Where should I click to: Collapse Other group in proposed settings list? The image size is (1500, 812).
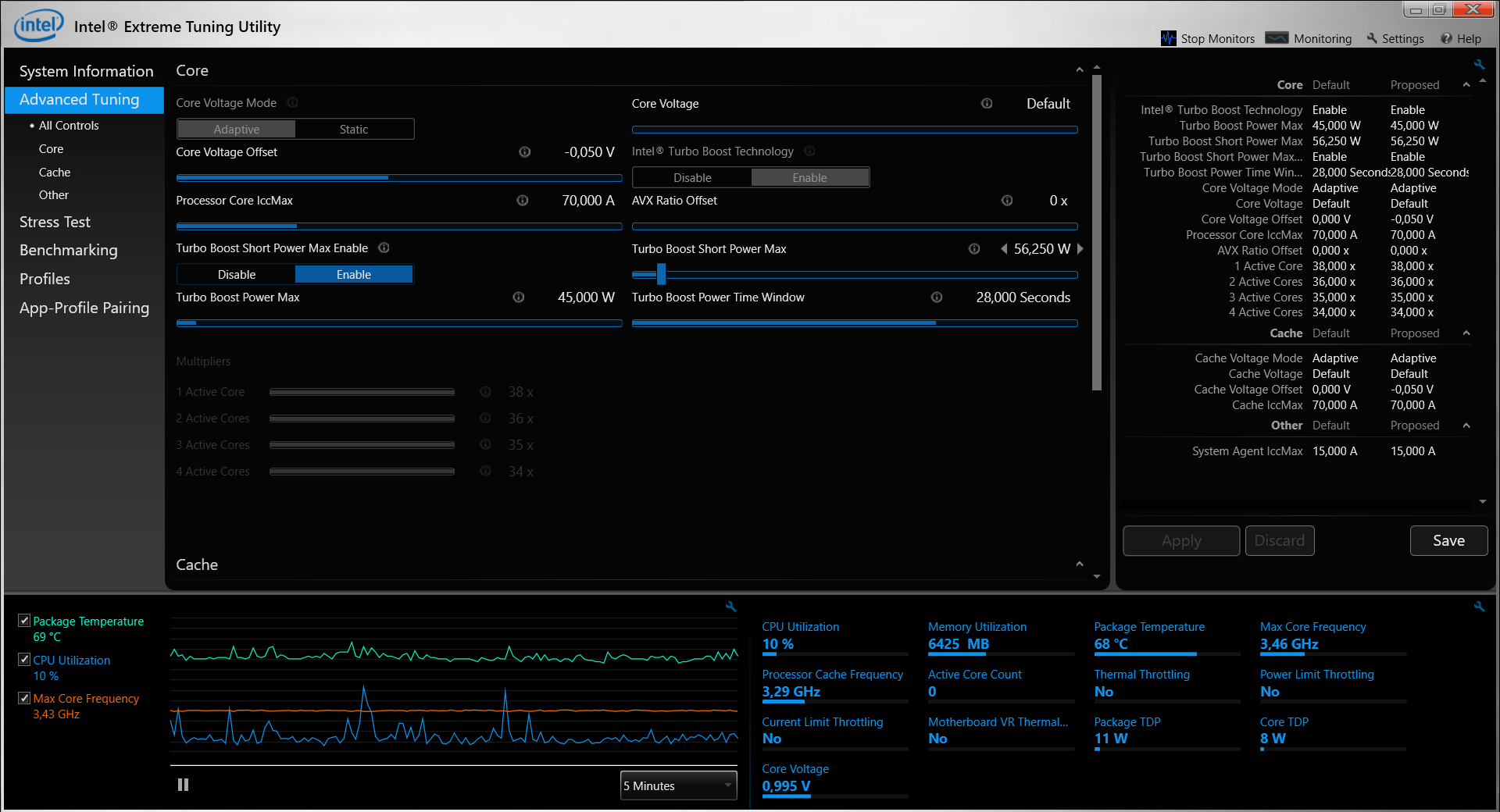coord(1466,425)
